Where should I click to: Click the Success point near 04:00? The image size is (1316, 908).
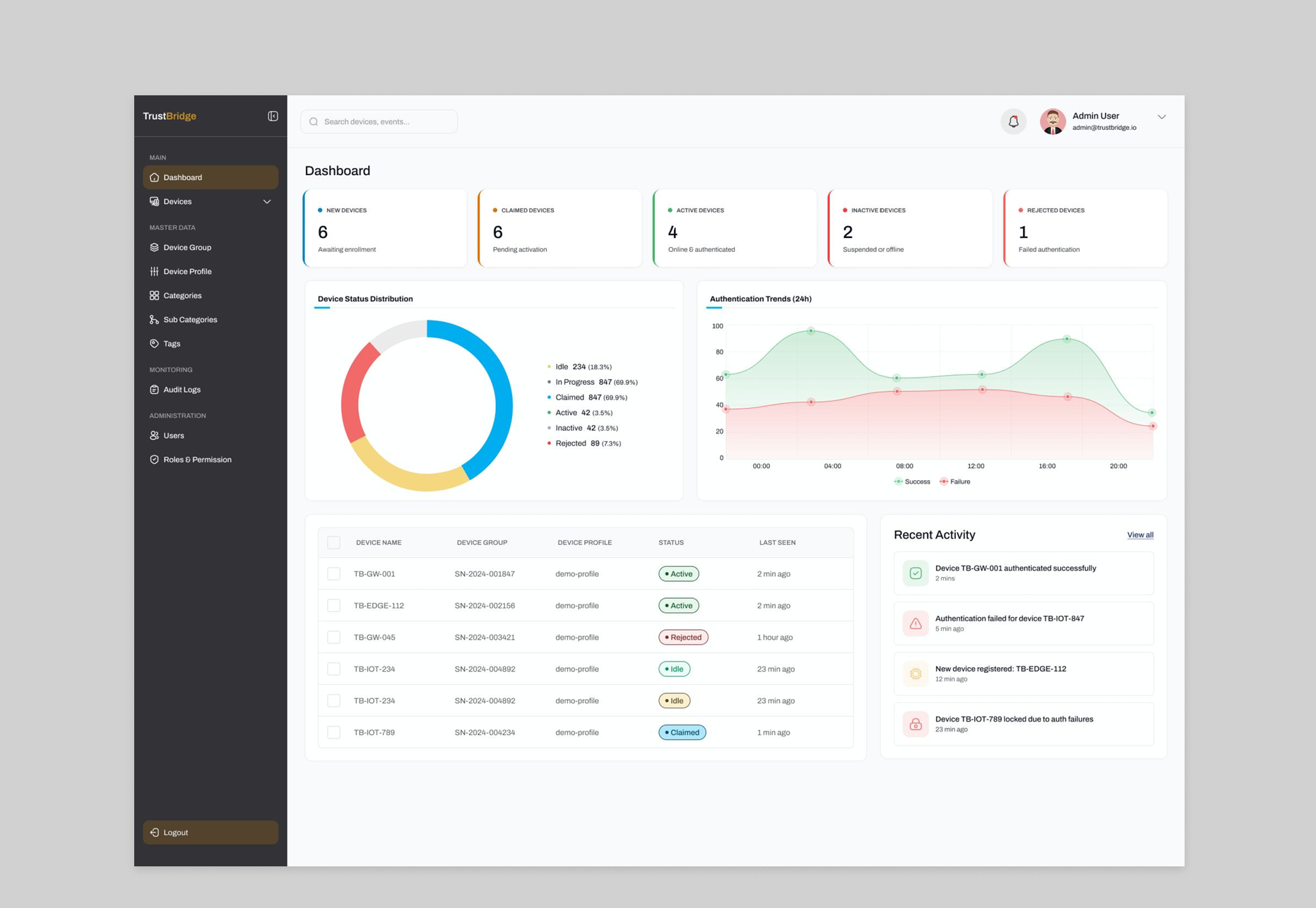click(x=811, y=330)
